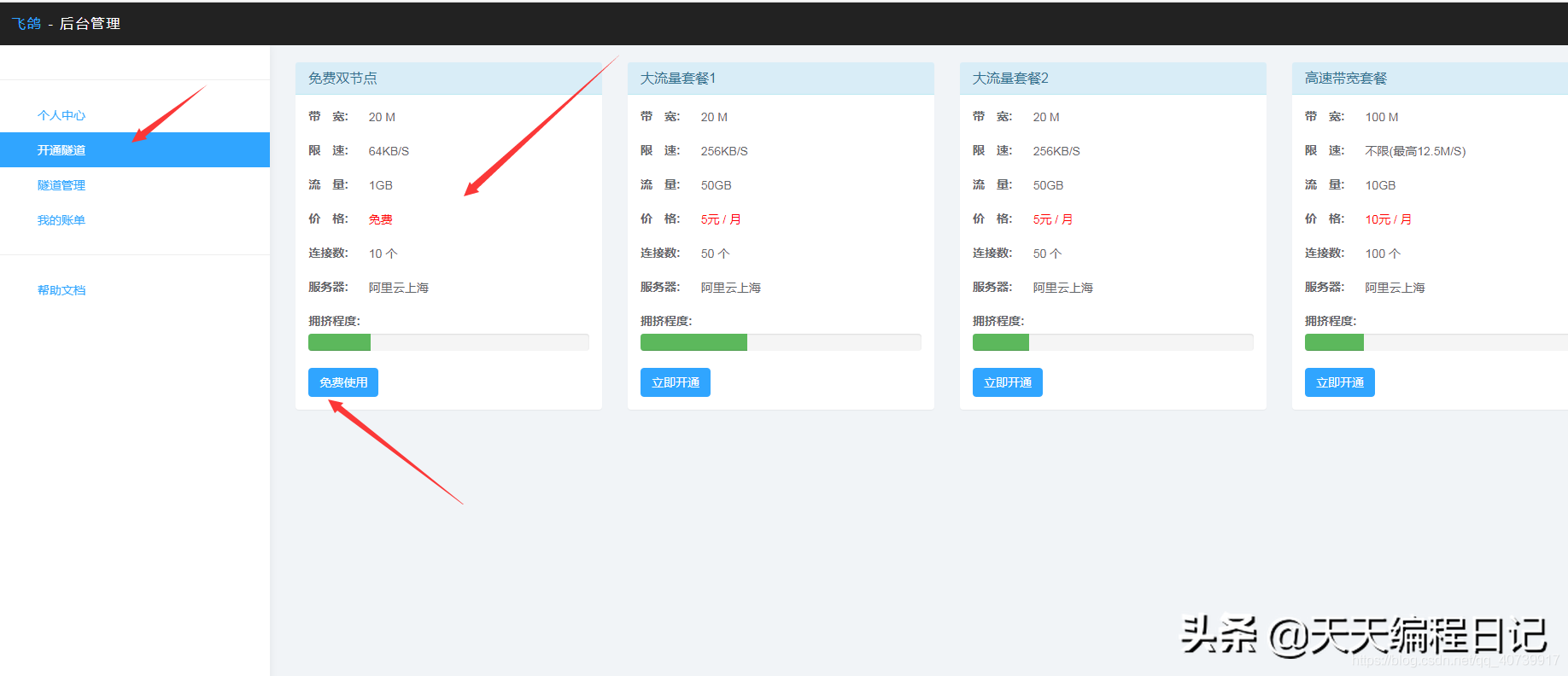Click the 大流量套餐1 card title
The height and width of the screenshot is (676, 1568).
tap(678, 79)
